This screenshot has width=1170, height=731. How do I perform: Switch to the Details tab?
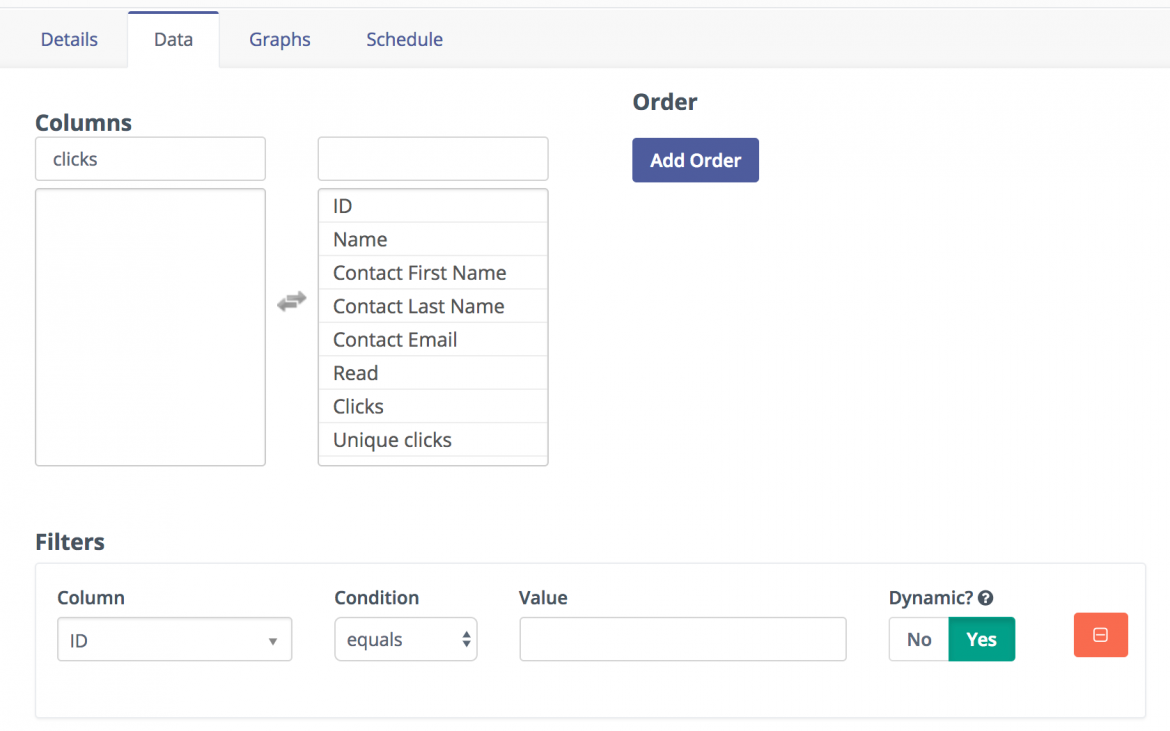click(69, 40)
